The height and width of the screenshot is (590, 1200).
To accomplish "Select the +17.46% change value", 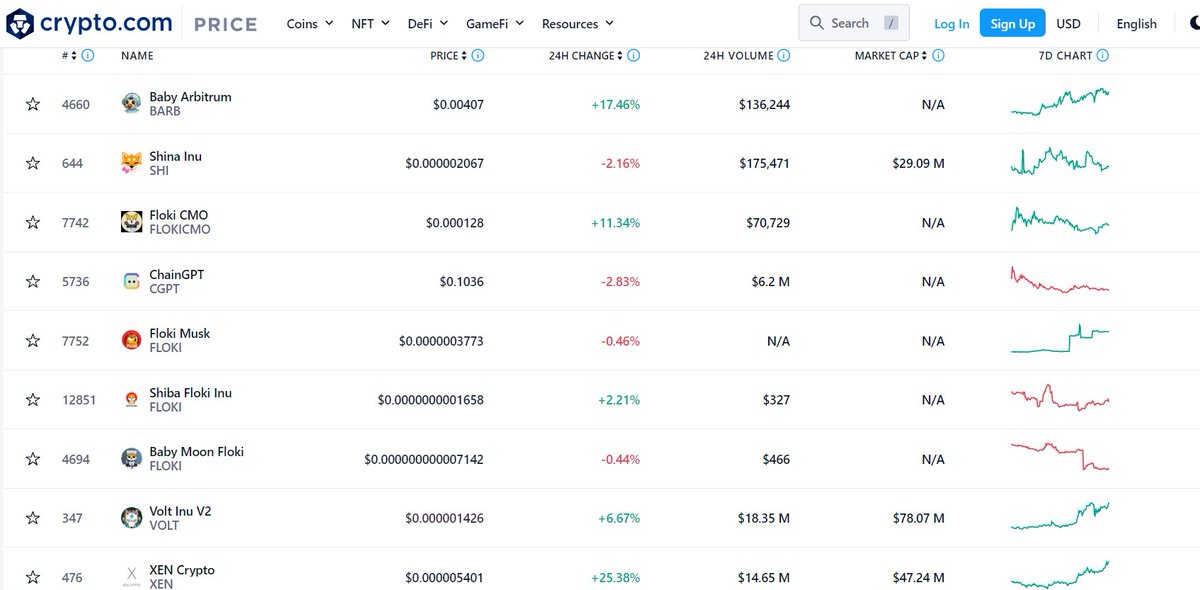I will point(615,104).
